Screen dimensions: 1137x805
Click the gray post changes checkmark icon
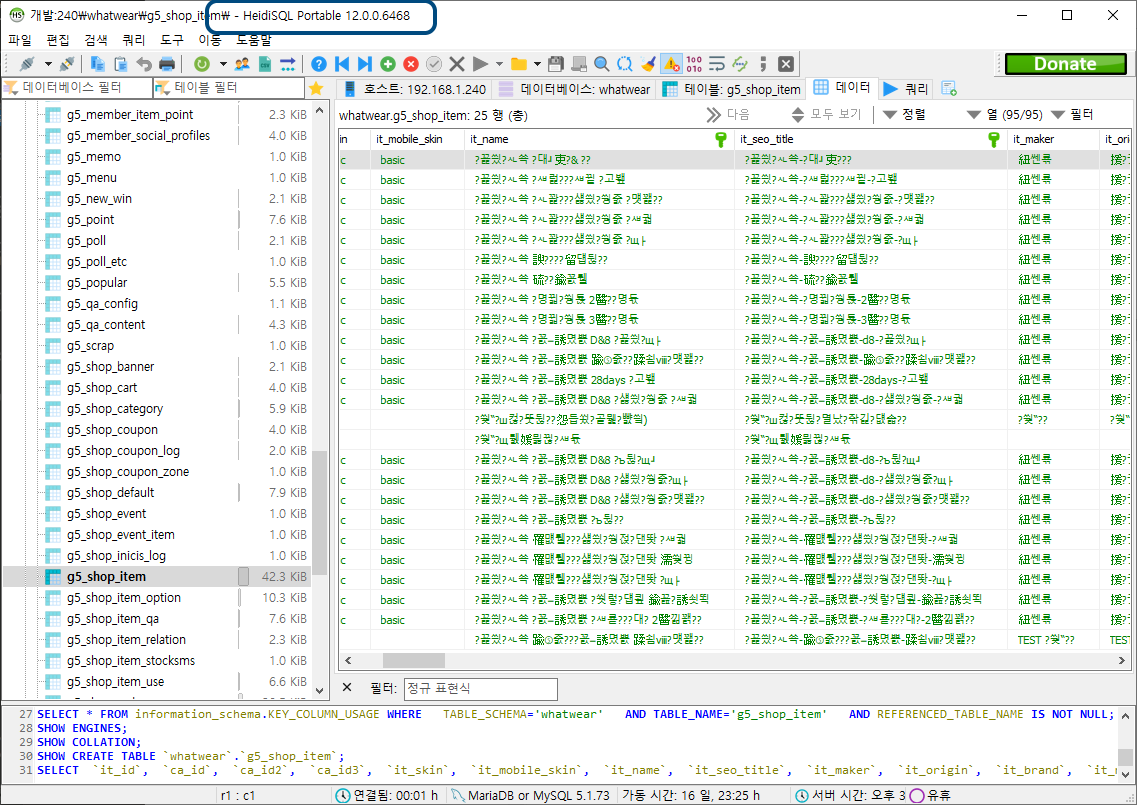[x=434, y=64]
